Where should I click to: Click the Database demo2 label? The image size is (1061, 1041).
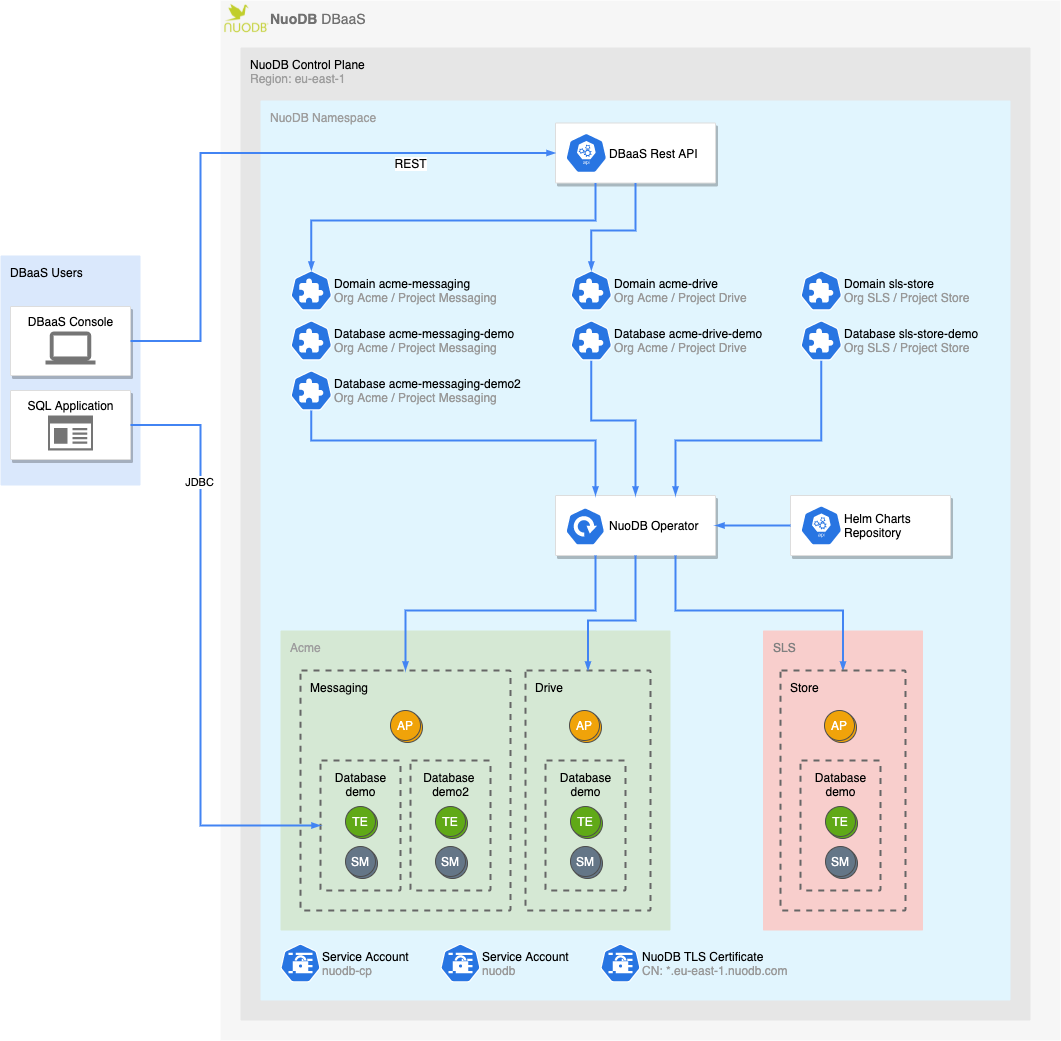pos(449,784)
